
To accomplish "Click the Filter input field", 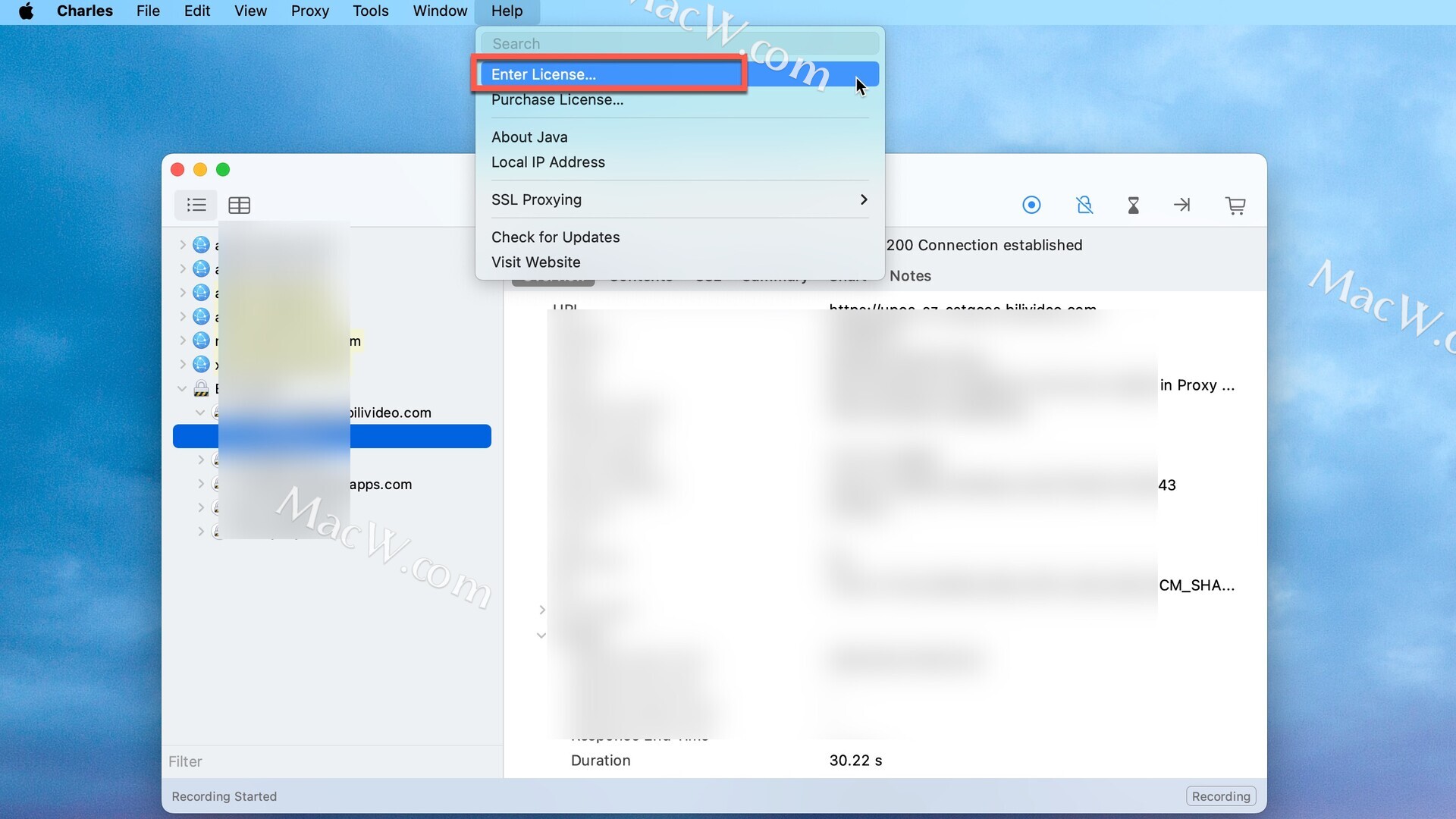I will (x=332, y=761).
